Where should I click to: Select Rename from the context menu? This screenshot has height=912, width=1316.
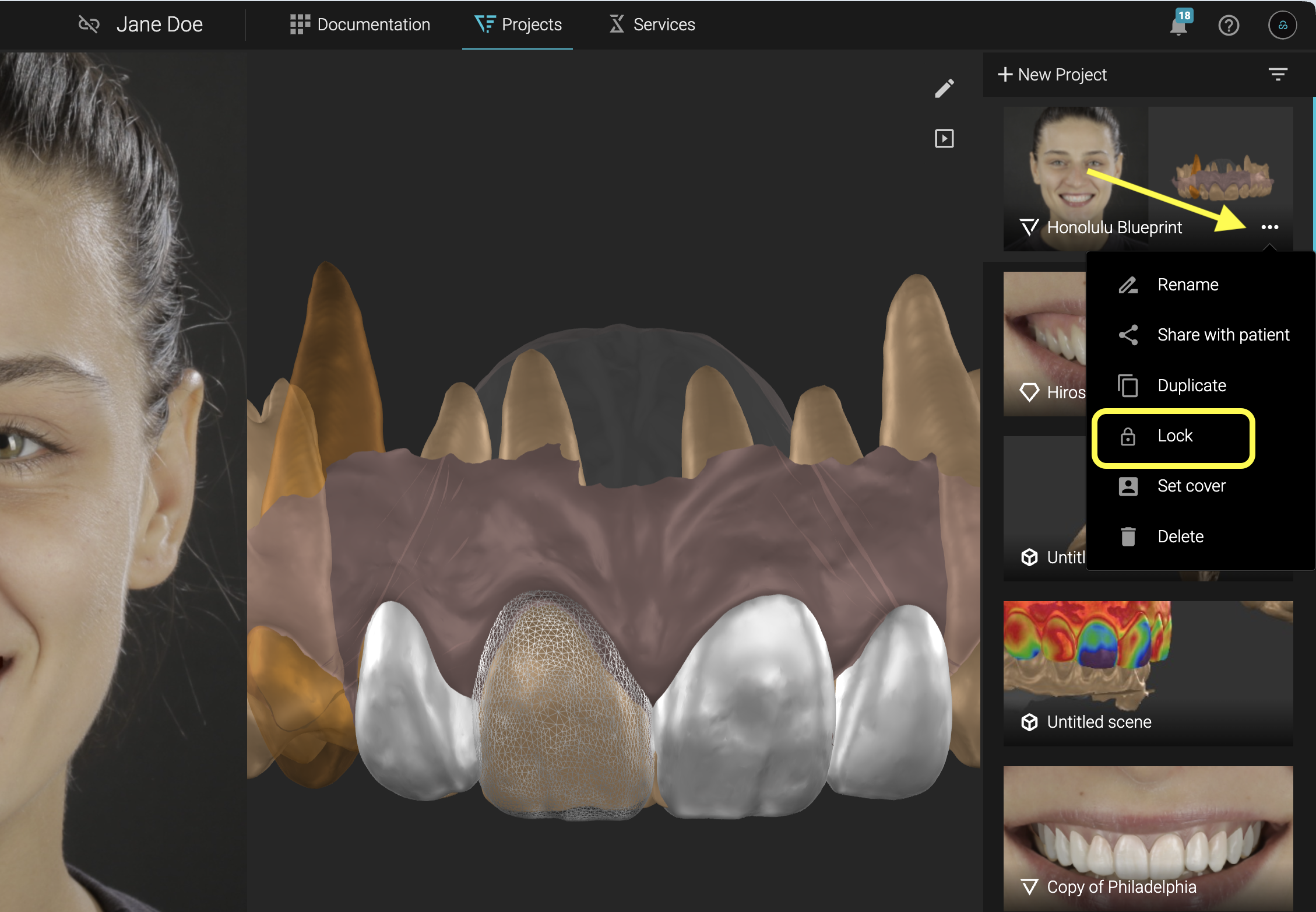pos(1187,285)
